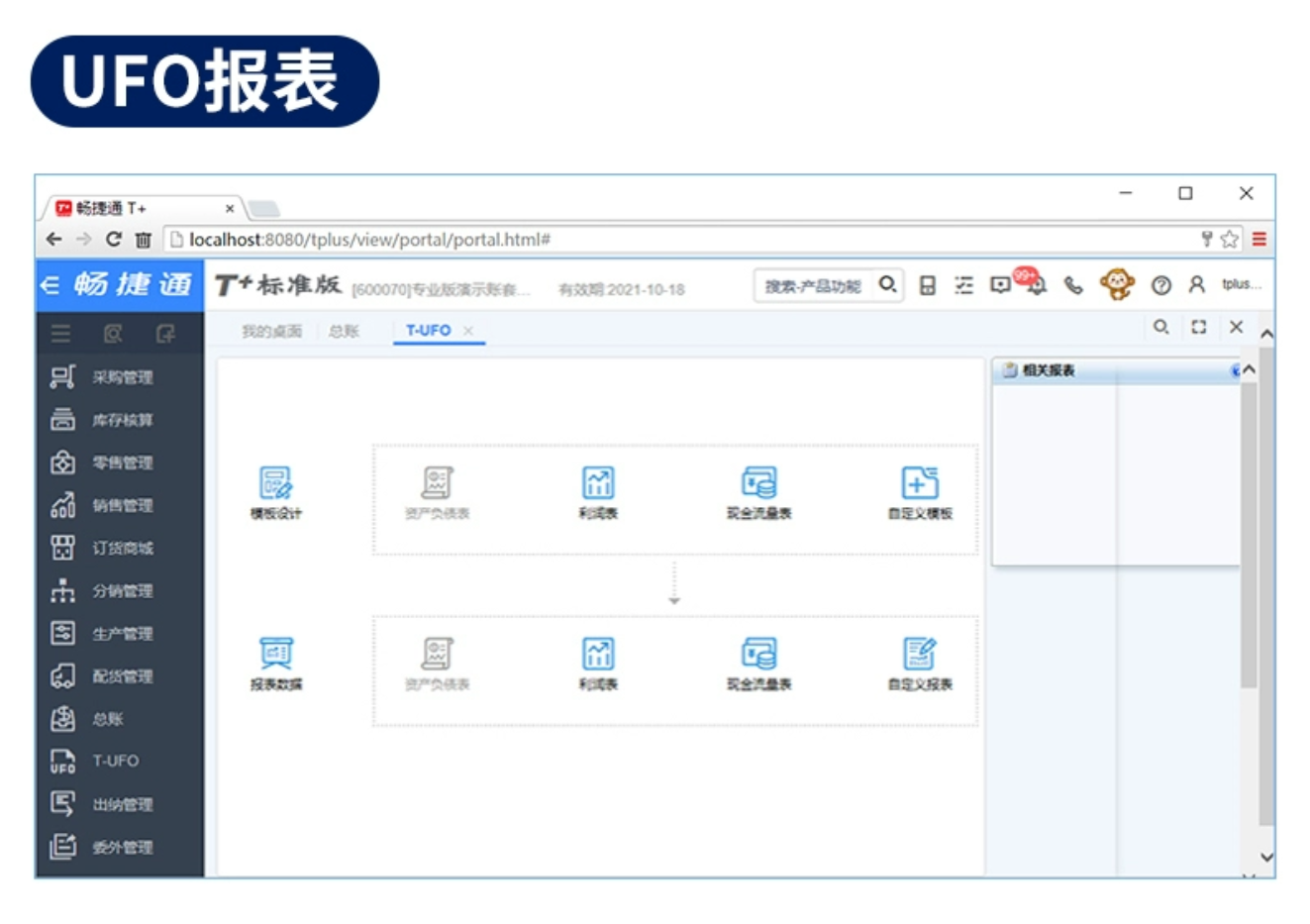
Task: Open 现金流量表 report in the 报表数据 row
Action: point(759,664)
